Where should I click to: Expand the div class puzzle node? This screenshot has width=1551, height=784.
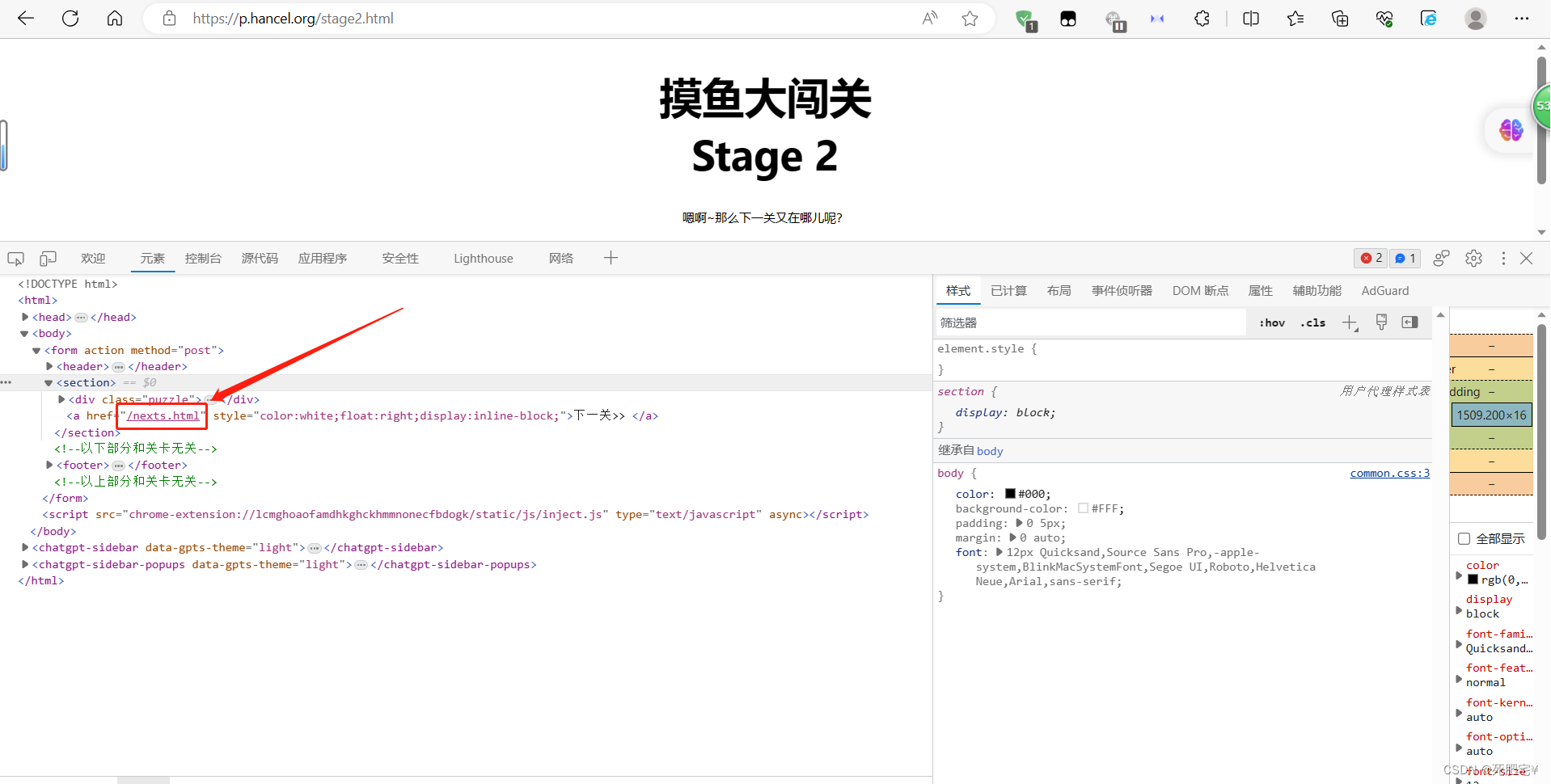61,399
